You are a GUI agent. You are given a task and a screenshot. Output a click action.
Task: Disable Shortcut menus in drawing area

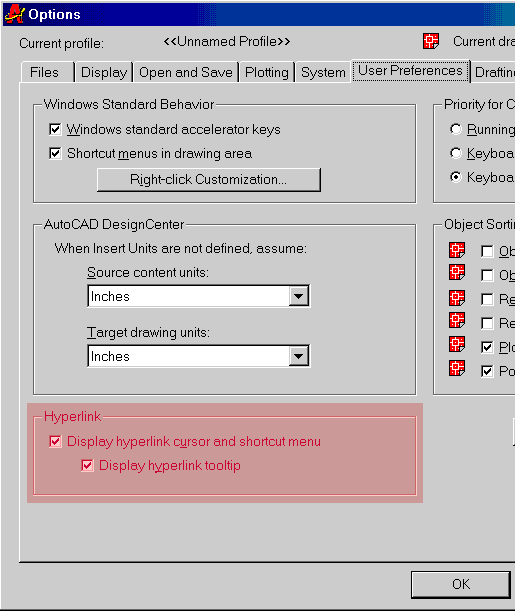tap(55, 154)
